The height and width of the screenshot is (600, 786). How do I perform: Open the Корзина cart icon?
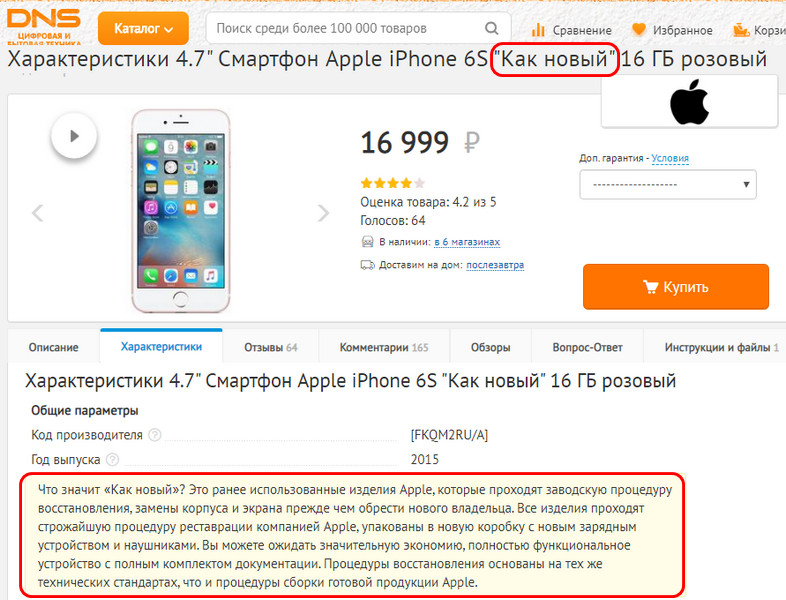[x=741, y=30]
